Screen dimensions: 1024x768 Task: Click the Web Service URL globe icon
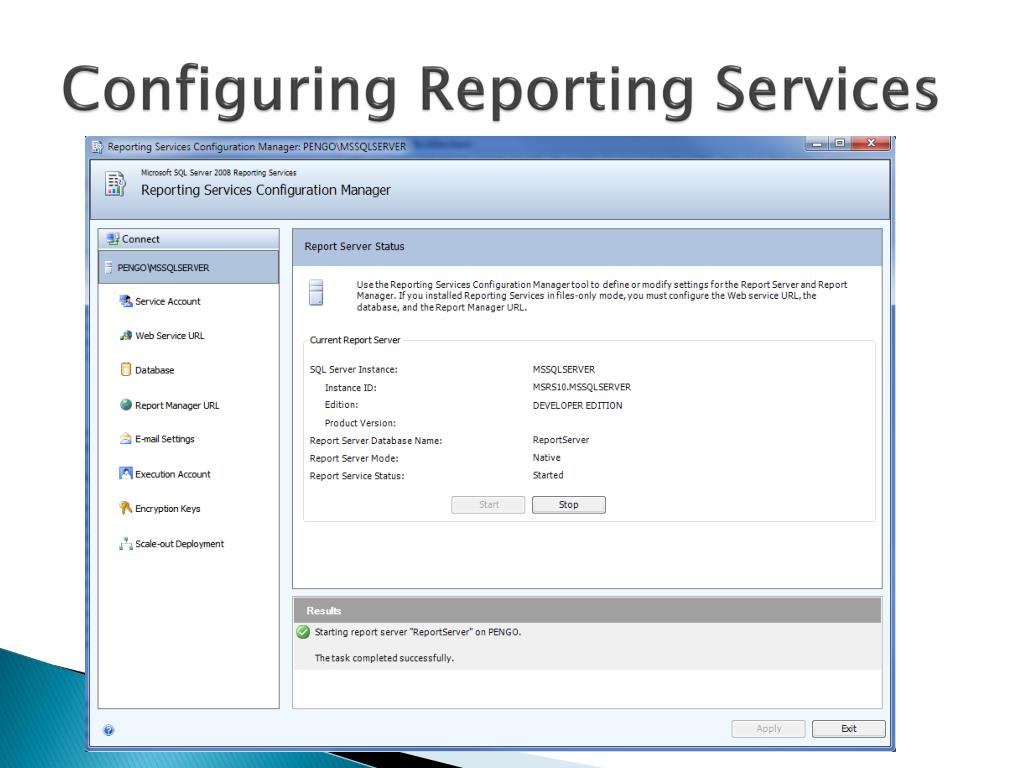pos(126,336)
